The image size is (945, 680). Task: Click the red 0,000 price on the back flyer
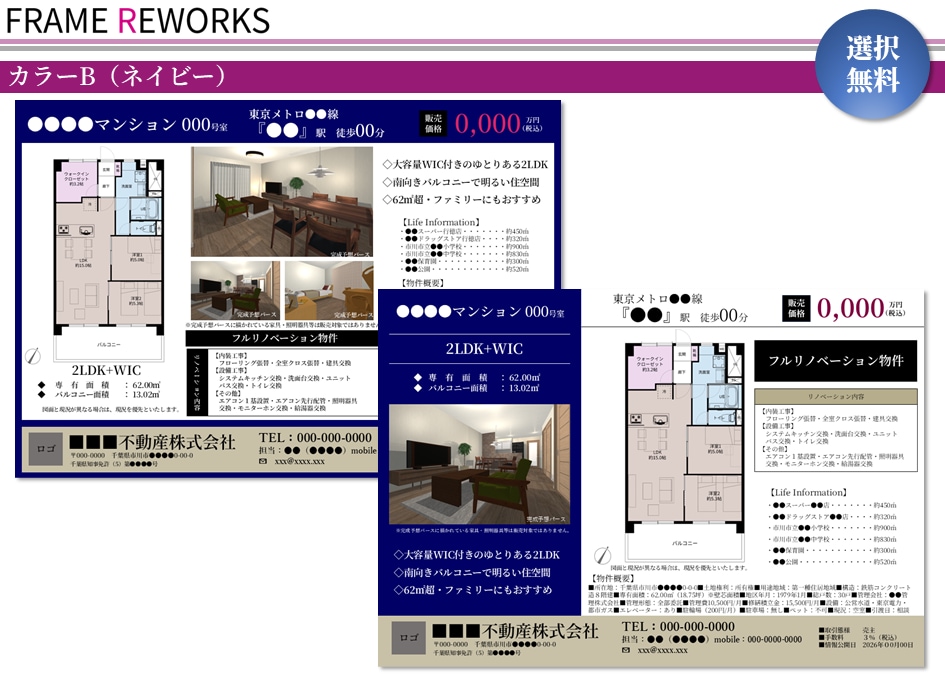click(488, 124)
